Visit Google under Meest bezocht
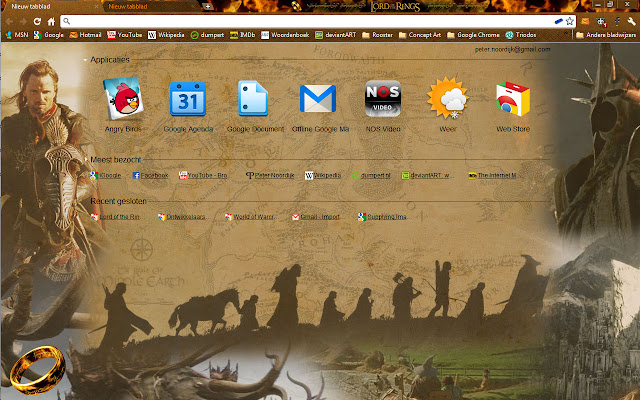The image size is (640, 400). point(106,176)
